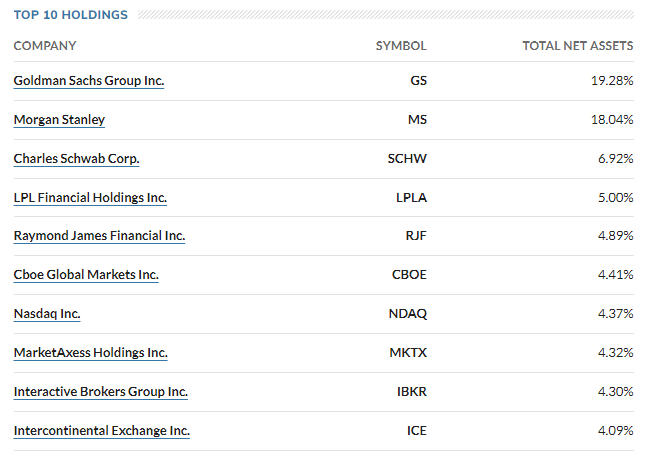Select the 6.92% net assets value
Screen dimensions: 649x458
(615, 158)
